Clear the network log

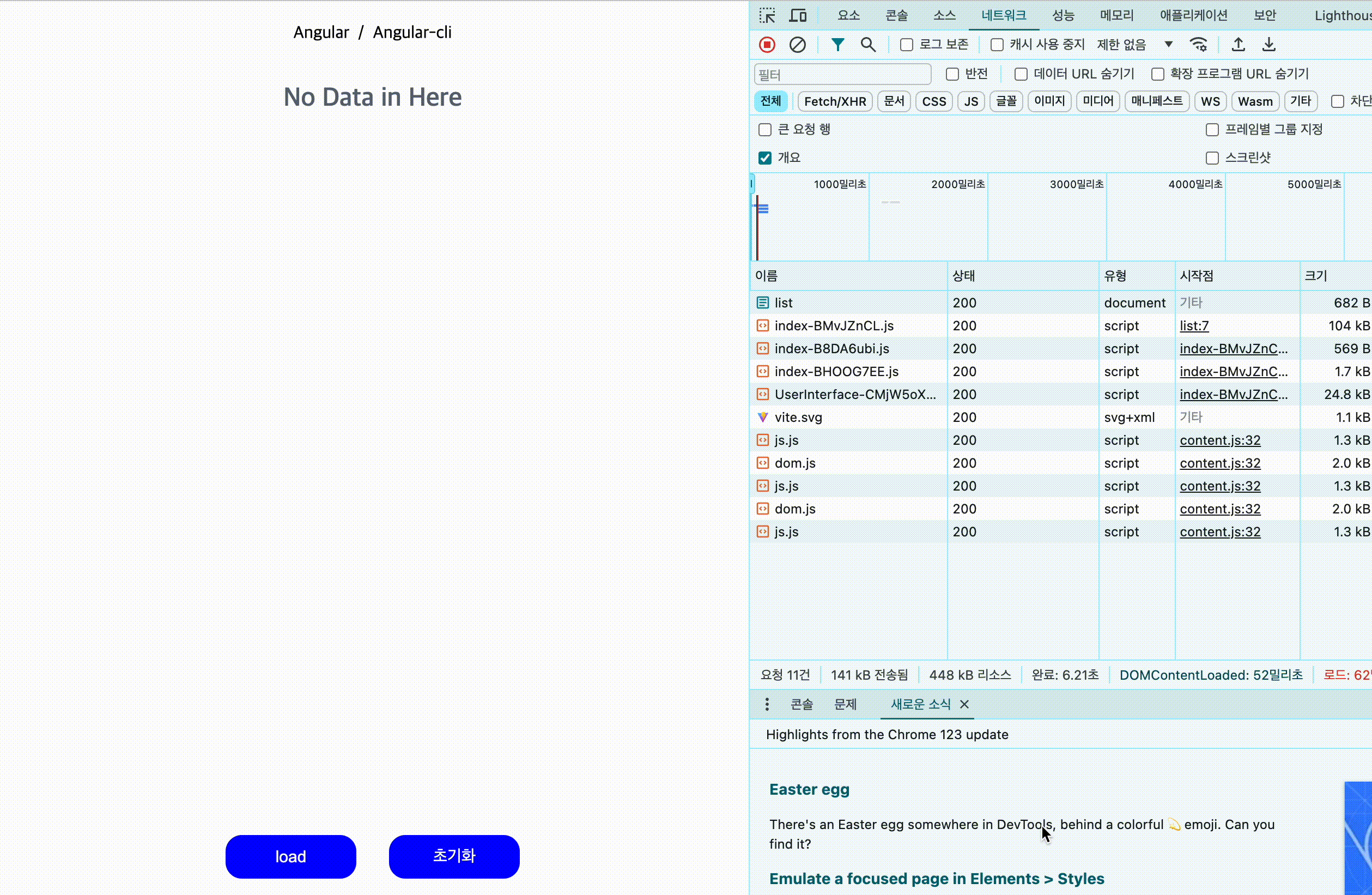click(x=797, y=44)
